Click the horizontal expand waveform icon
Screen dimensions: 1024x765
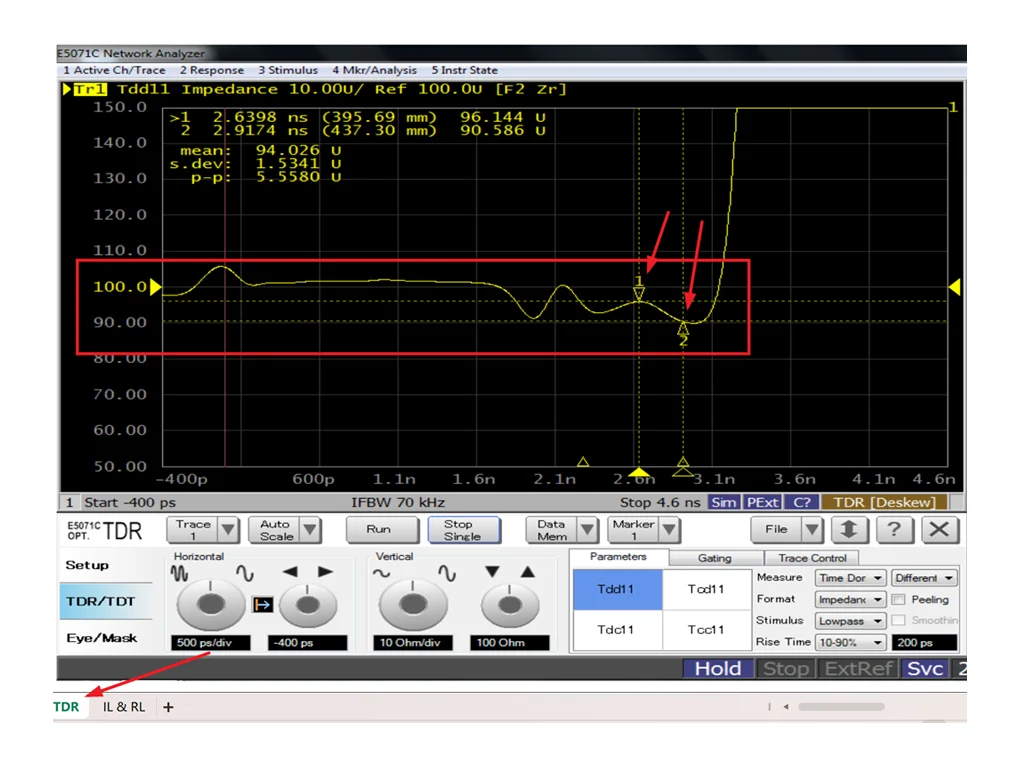click(244, 574)
